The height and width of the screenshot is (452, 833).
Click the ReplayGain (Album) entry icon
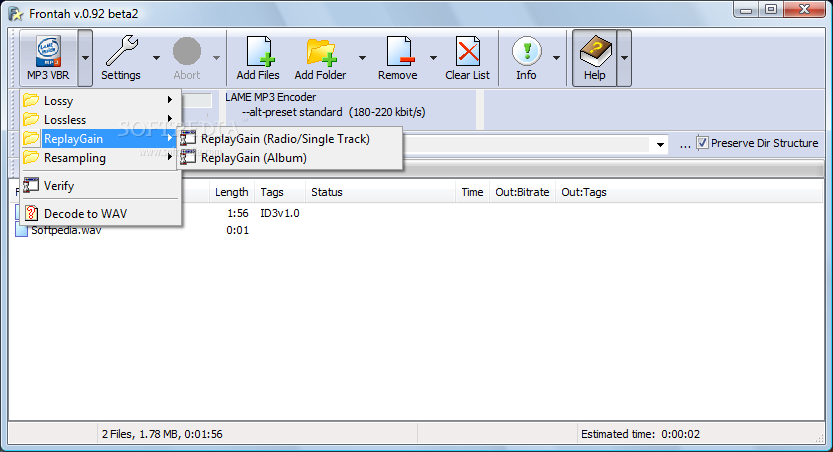pyautogui.click(x=188, y=158)
